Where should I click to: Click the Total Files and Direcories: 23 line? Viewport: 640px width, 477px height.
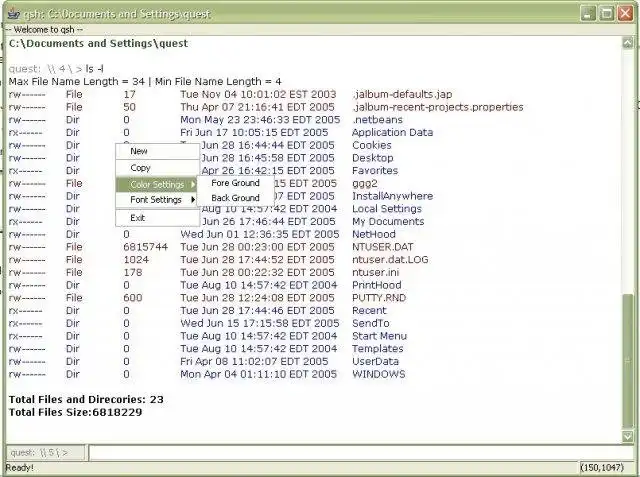tap(86, 399)
